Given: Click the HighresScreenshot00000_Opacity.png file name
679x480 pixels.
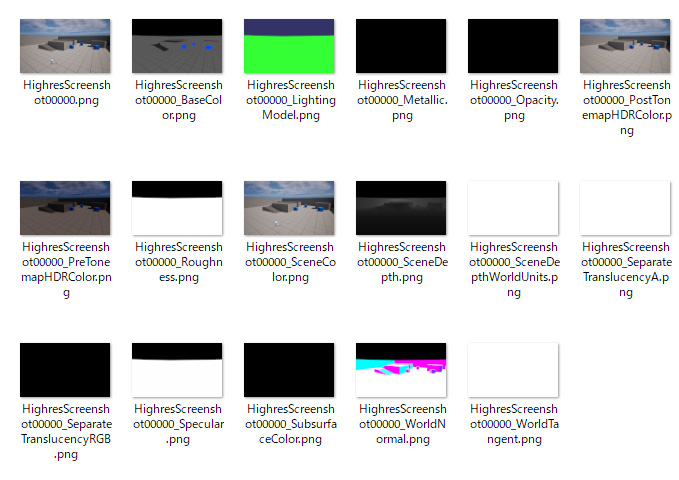Looking at the screenshot, I should 514,100.
